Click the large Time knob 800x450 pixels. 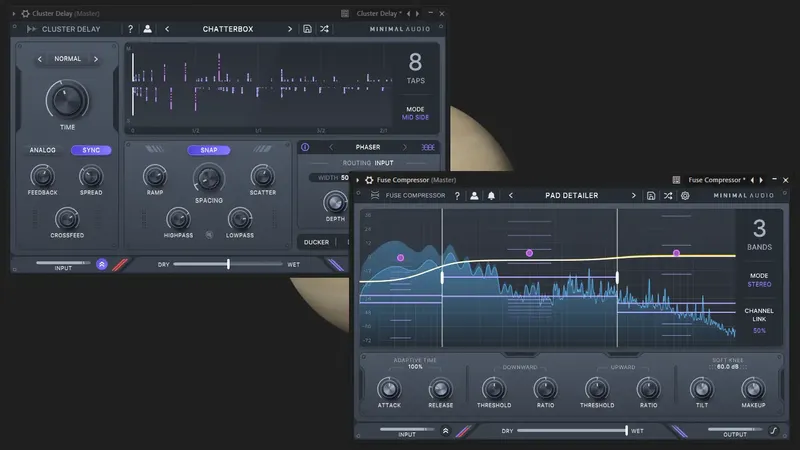pyautogui.click(x=67, y=100)
